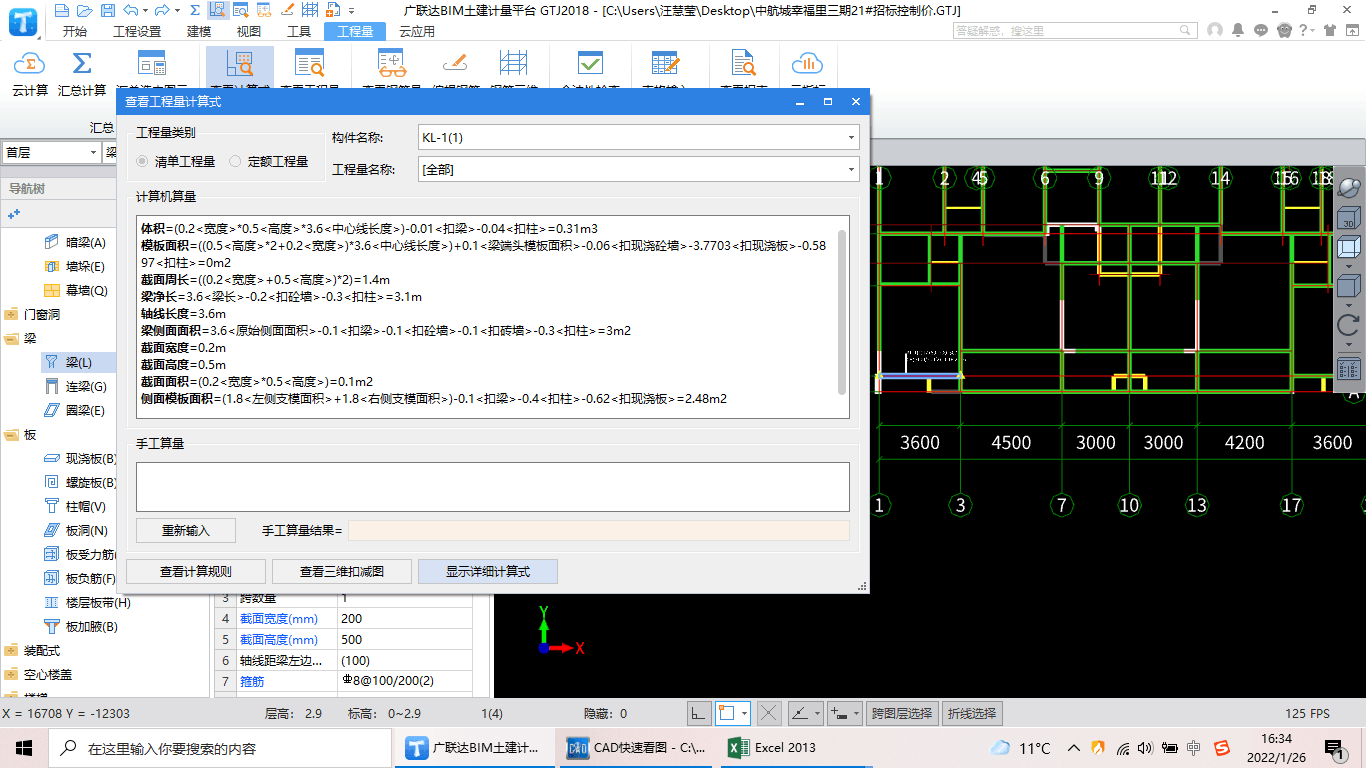1366x768 pixels.
Task: Click the 手工算量 input text box
Action: [493, 487]
